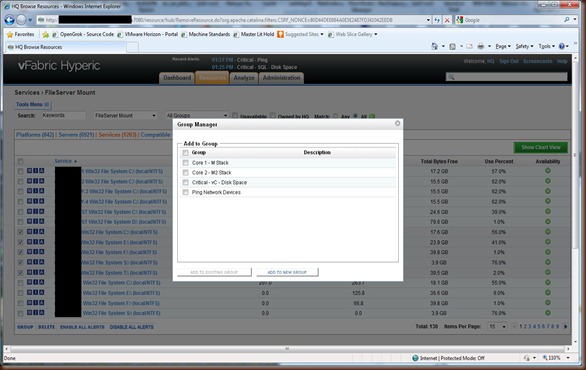The width and height of the screenshot is (586, 370).
Task: Check the Critical - vC - Disk Space group
Action: pyautogui.click(x=185, y=182)
